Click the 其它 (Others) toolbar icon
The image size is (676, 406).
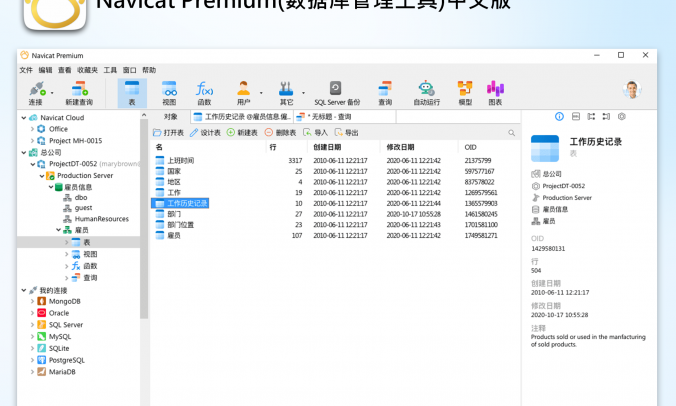286,92
